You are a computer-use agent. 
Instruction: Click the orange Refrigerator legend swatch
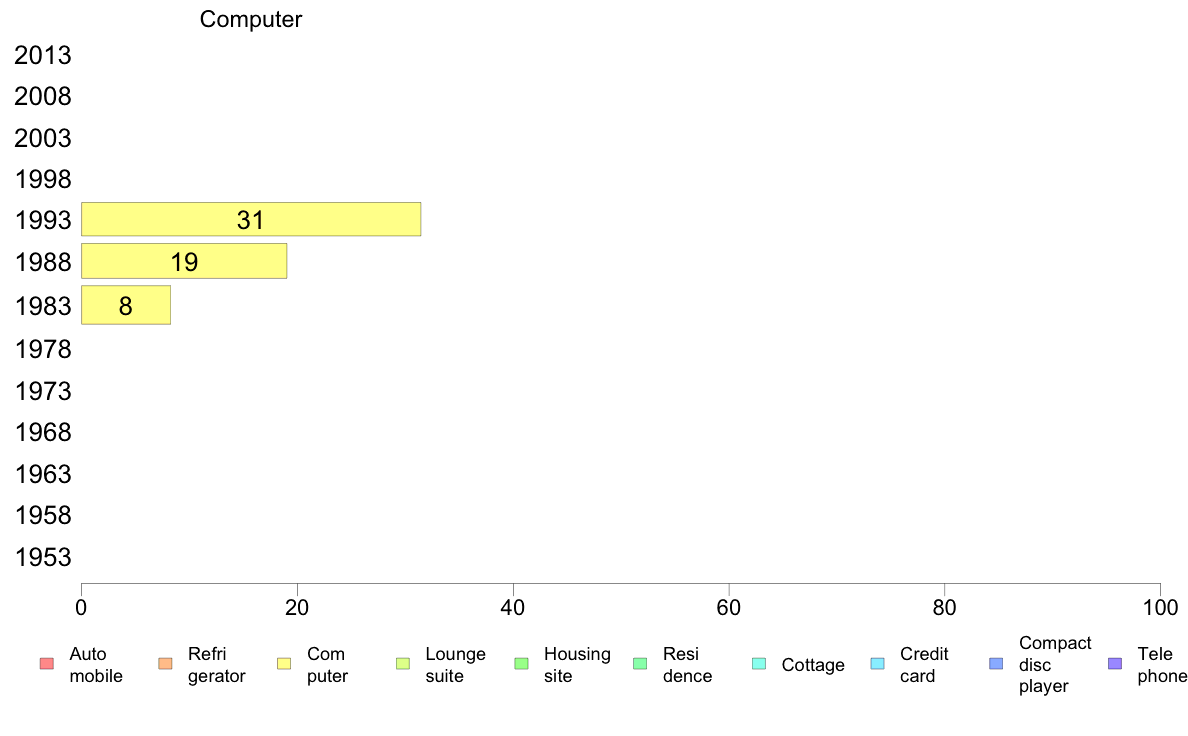(x=165, y=664)
